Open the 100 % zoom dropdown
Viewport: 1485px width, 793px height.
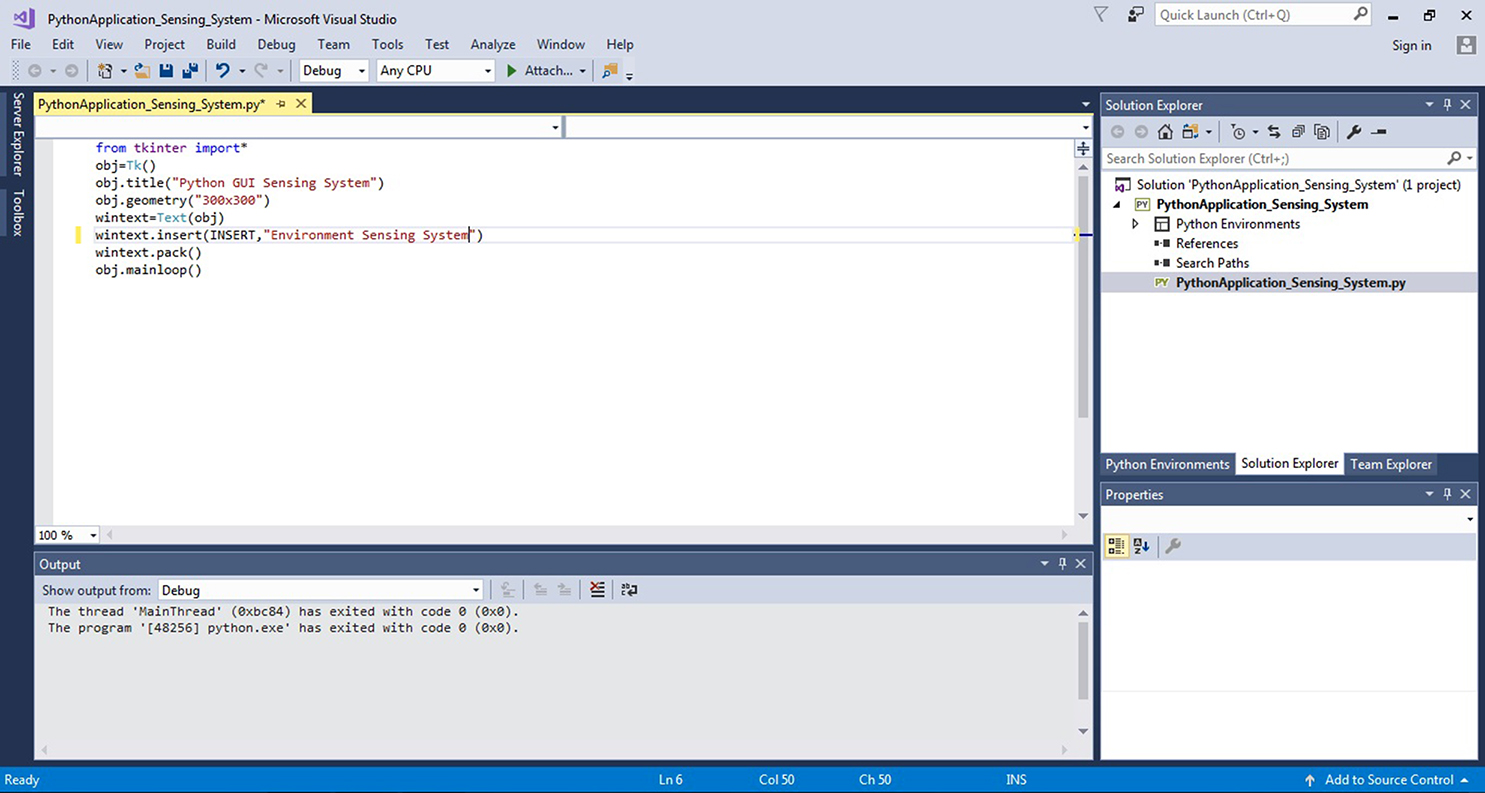[x=68, y=535]
